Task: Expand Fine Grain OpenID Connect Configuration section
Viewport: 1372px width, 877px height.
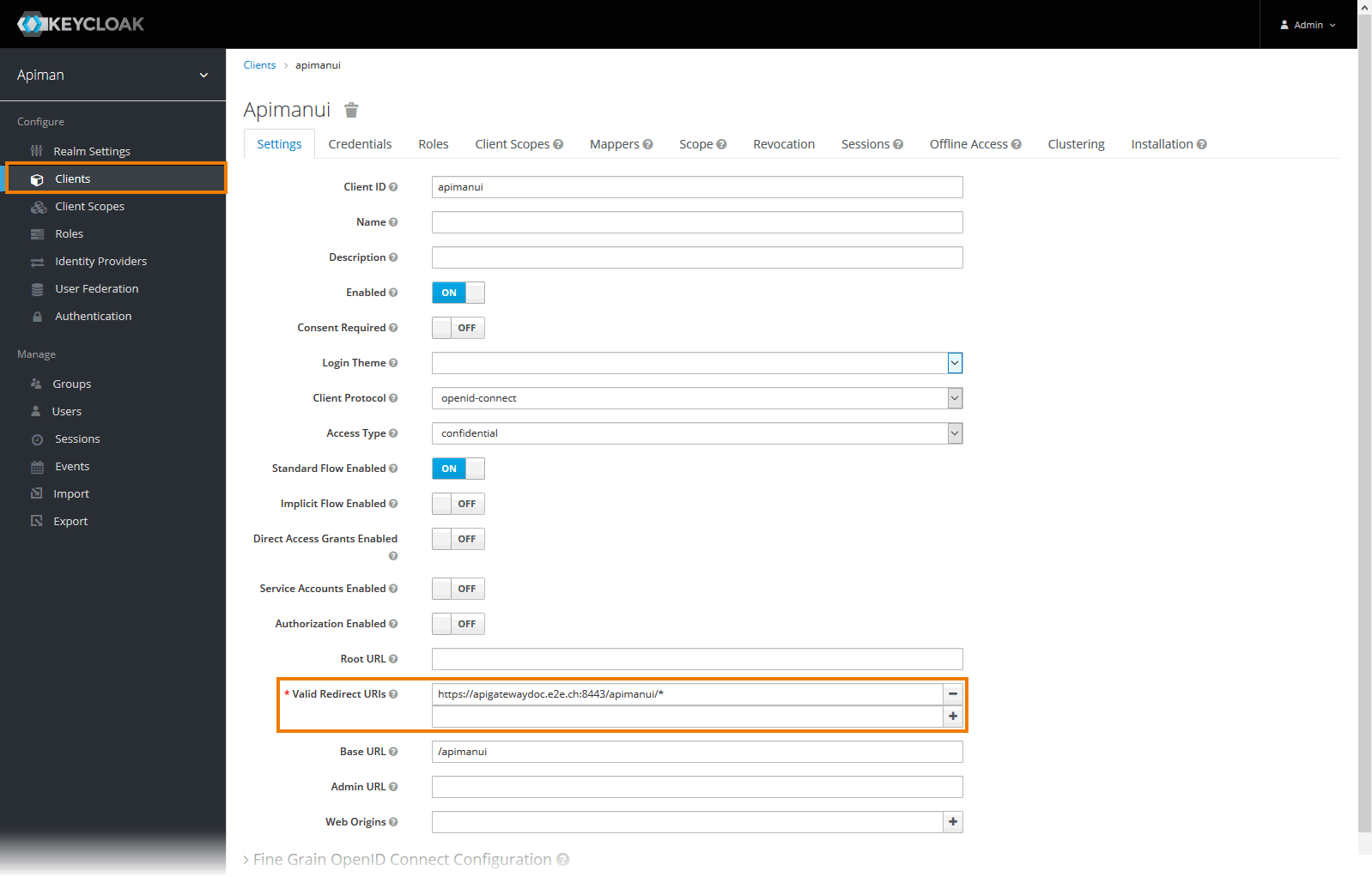Action: [402, 860]
